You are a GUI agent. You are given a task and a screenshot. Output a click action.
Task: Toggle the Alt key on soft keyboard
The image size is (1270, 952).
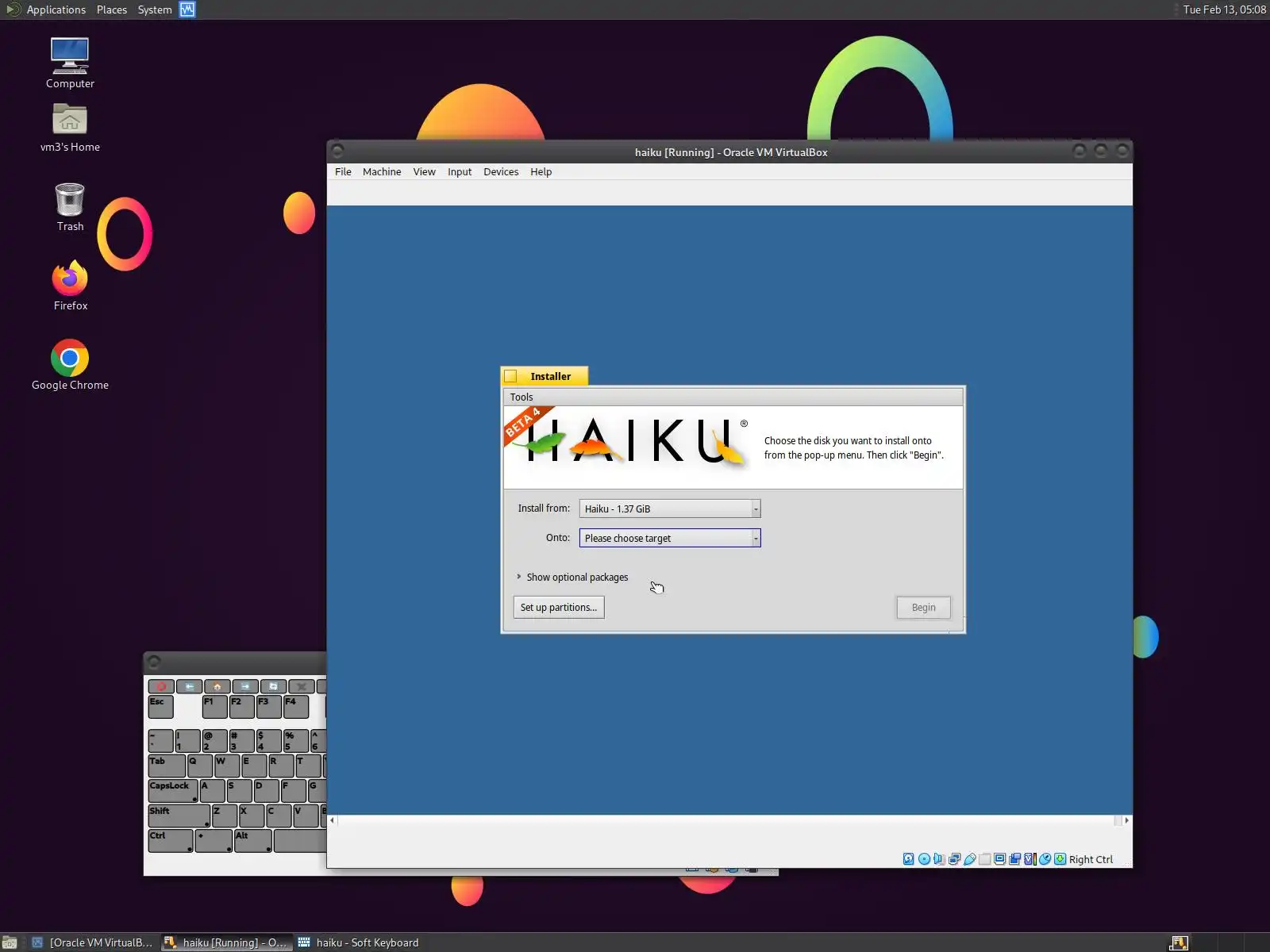(253, 840)
